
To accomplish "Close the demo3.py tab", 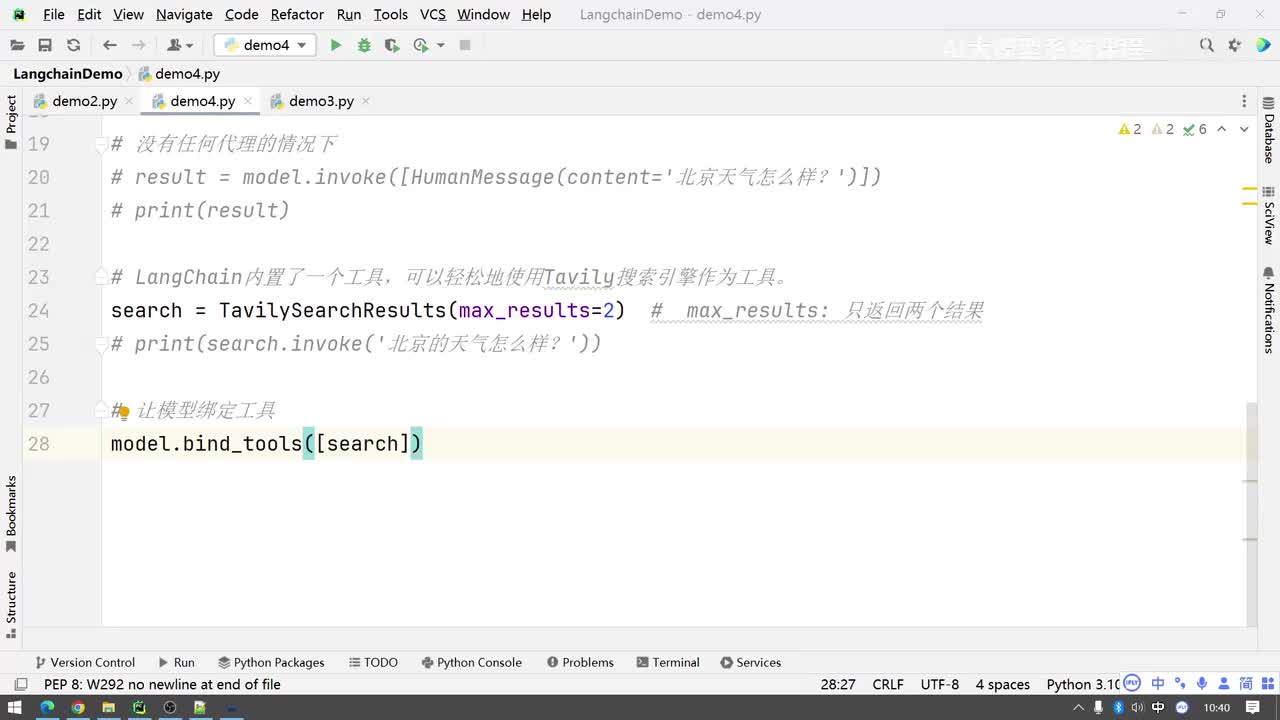I will (x=365, y=101).
